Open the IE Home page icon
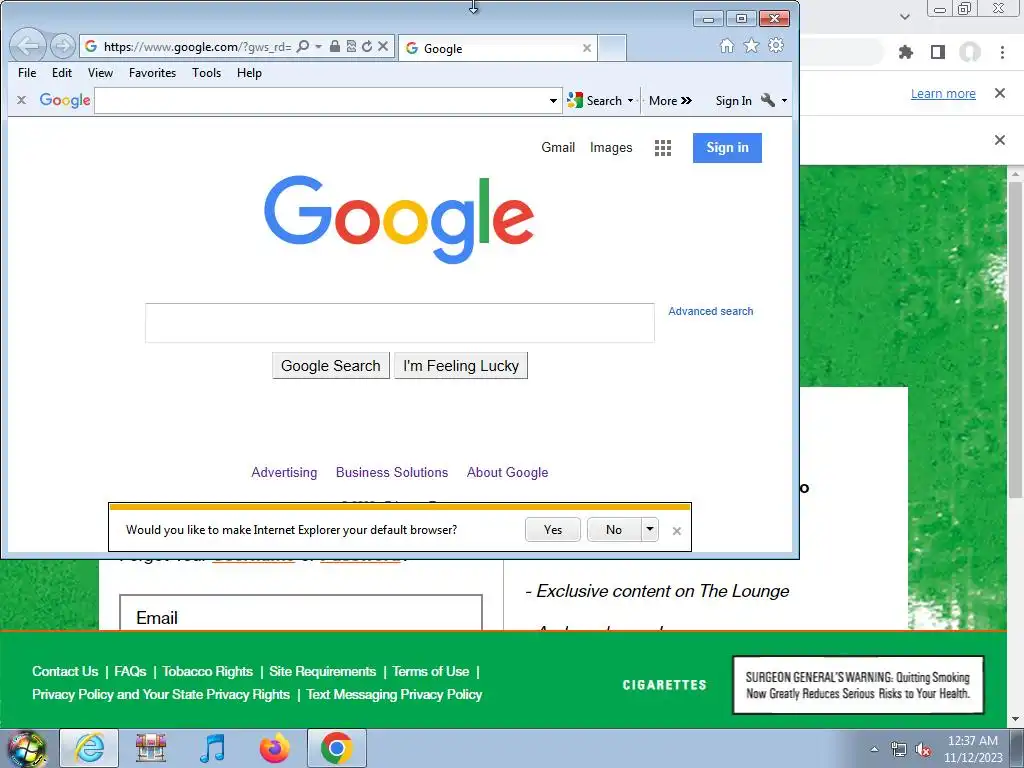This screenshot has width=1024, height=768. click(726, 46)
